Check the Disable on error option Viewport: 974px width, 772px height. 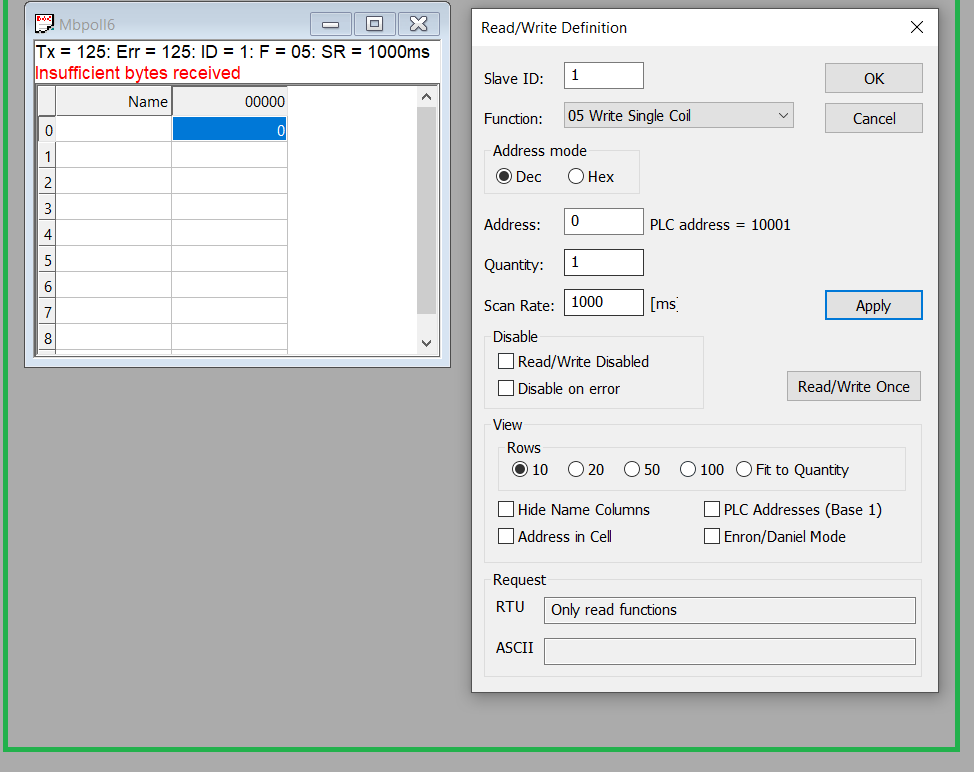coord(506,389)
